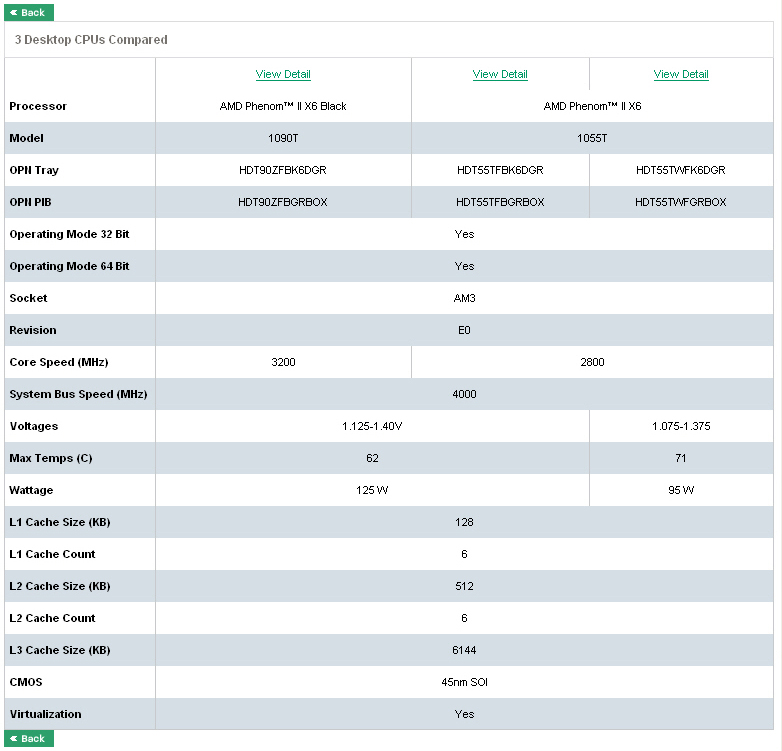Click the max temp value 62
Viewport: 782px width, 751px height.
[372, 458]
